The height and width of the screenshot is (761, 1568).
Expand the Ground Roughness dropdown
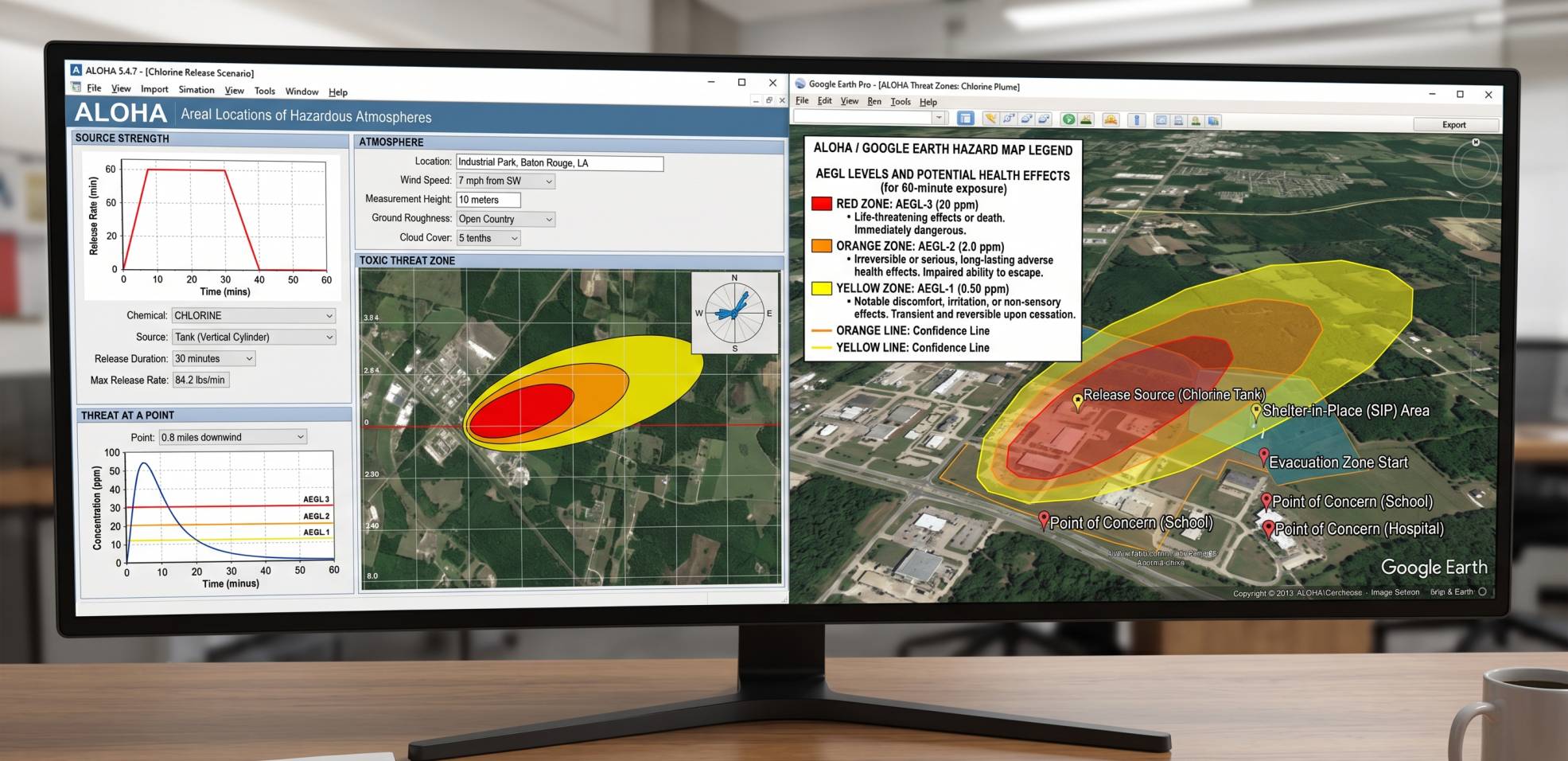[x=505, y=219]
